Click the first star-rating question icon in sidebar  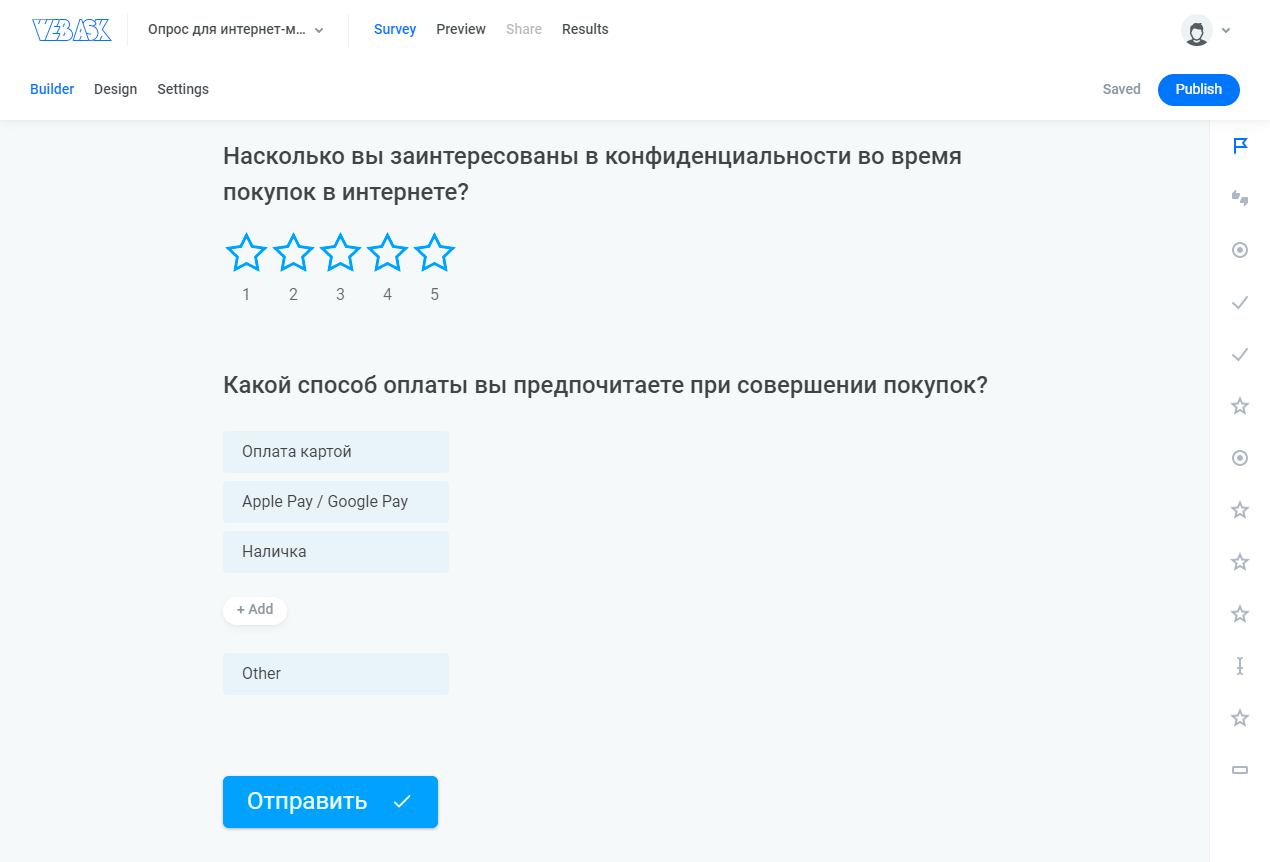click(x=1240, y=406)
